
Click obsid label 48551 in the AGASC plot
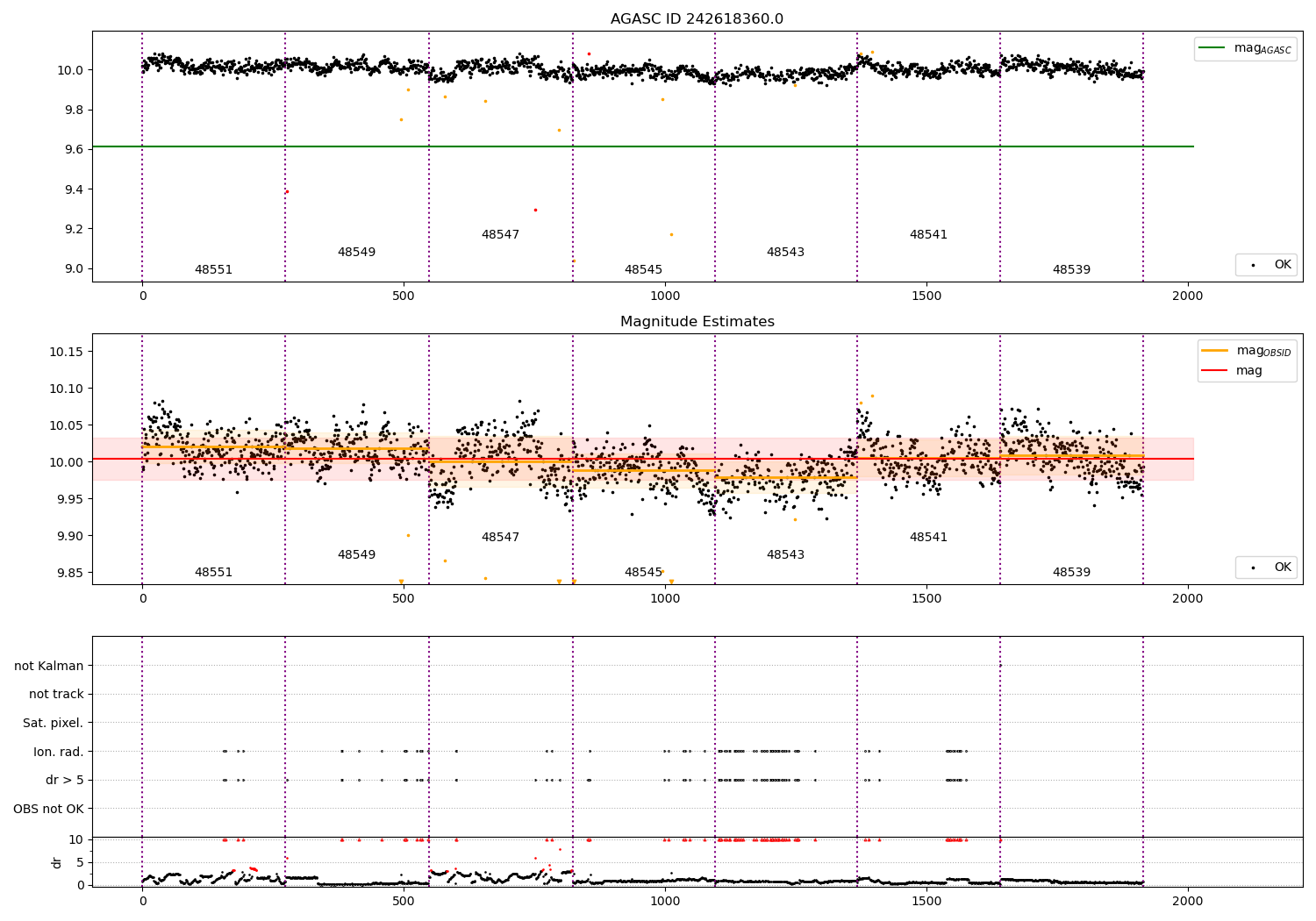(x=213, y=270)
